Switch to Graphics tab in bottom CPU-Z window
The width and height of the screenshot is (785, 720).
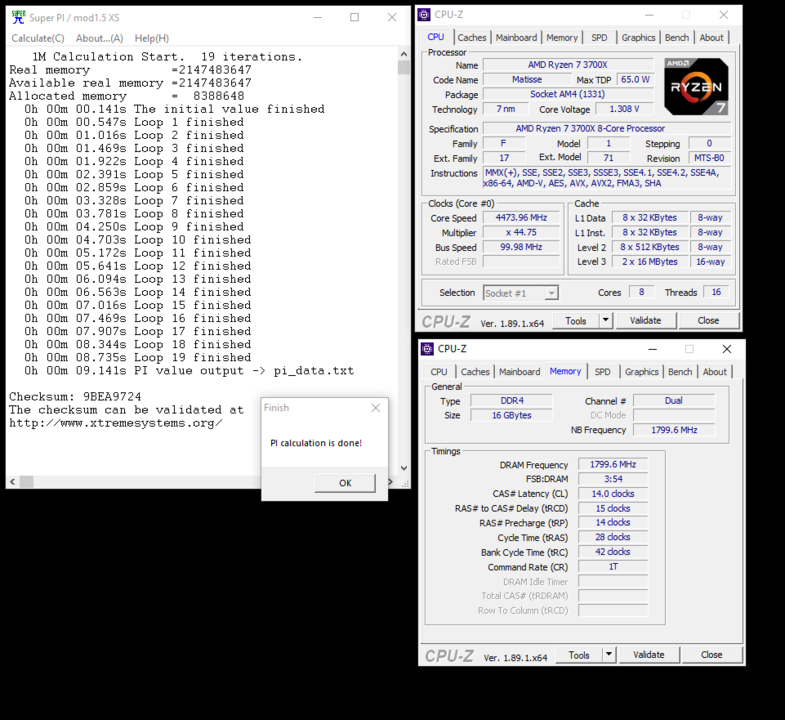(x=641, y=372)
